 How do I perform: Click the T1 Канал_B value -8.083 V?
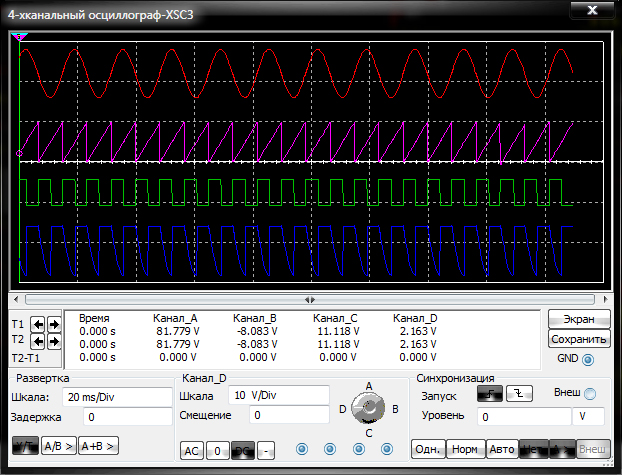[257, 331]
